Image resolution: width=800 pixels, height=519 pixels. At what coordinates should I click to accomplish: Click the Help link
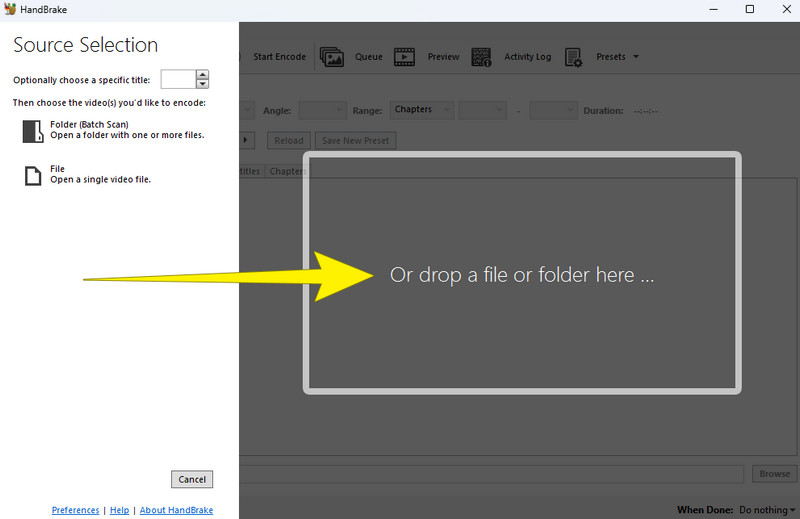tap(119, 510)
